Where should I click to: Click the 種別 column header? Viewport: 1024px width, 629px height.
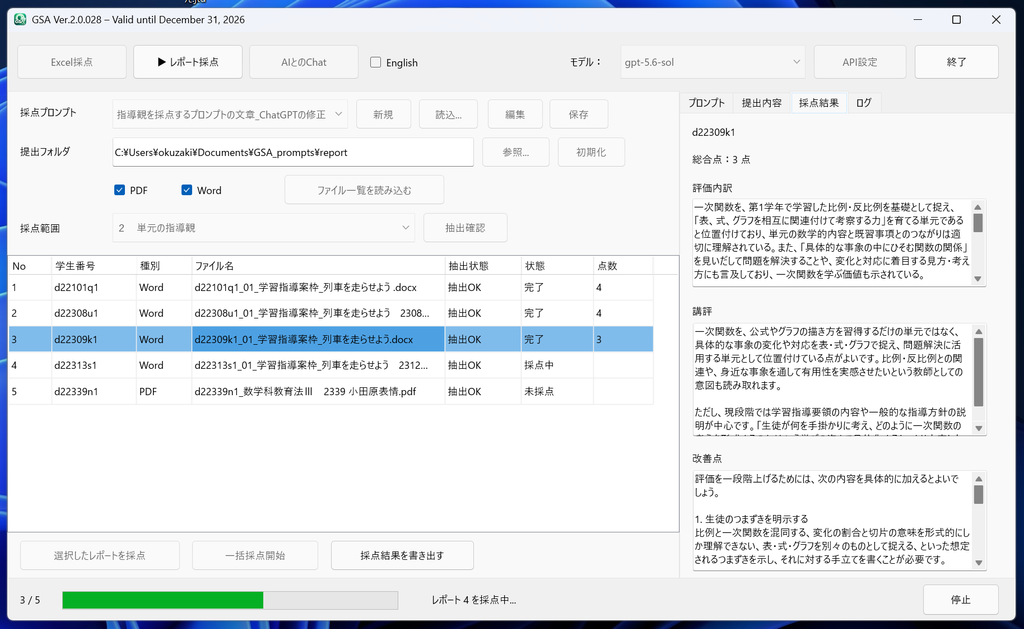click(x=164, y=266)
